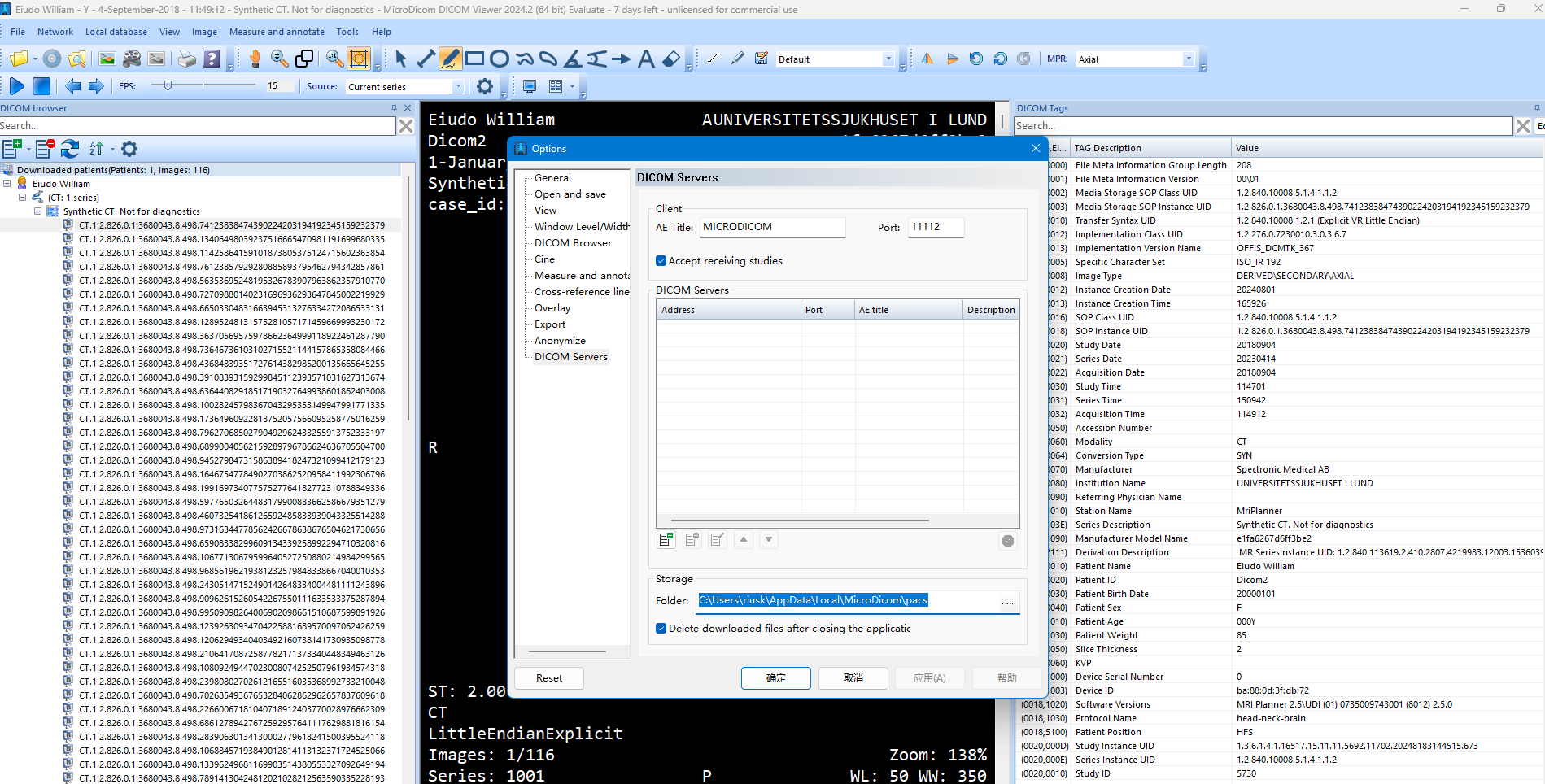1545x784 pixels.
Task: Open the Image menu
Action: pyautogui.click(x=204, y=32)
